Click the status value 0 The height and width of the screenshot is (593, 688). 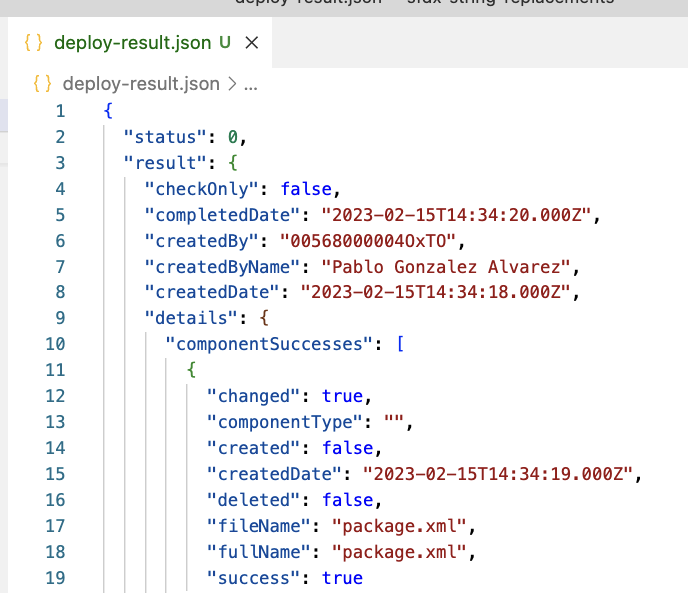(233, 137)
